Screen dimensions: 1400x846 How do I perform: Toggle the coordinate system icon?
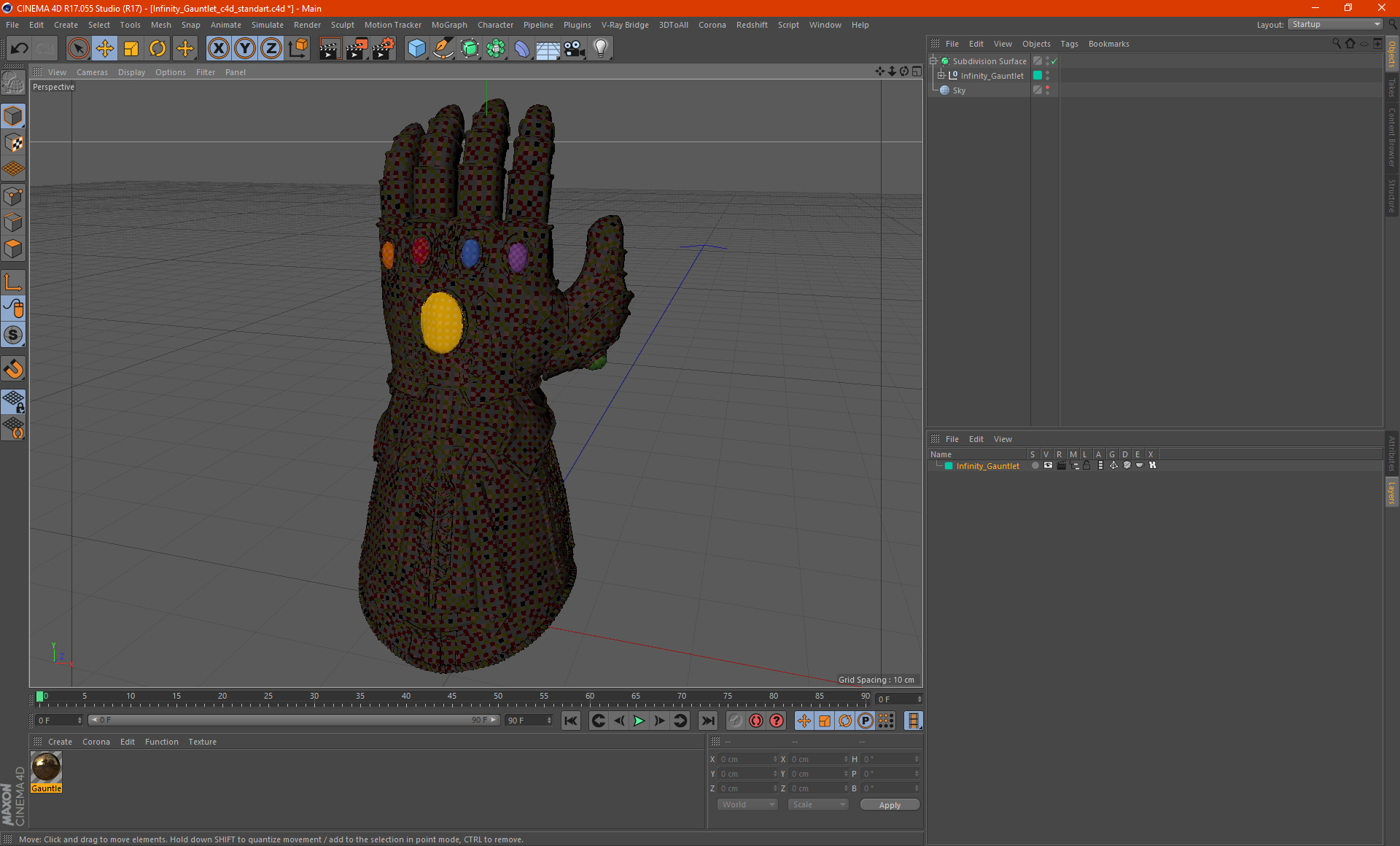[298, 49]
